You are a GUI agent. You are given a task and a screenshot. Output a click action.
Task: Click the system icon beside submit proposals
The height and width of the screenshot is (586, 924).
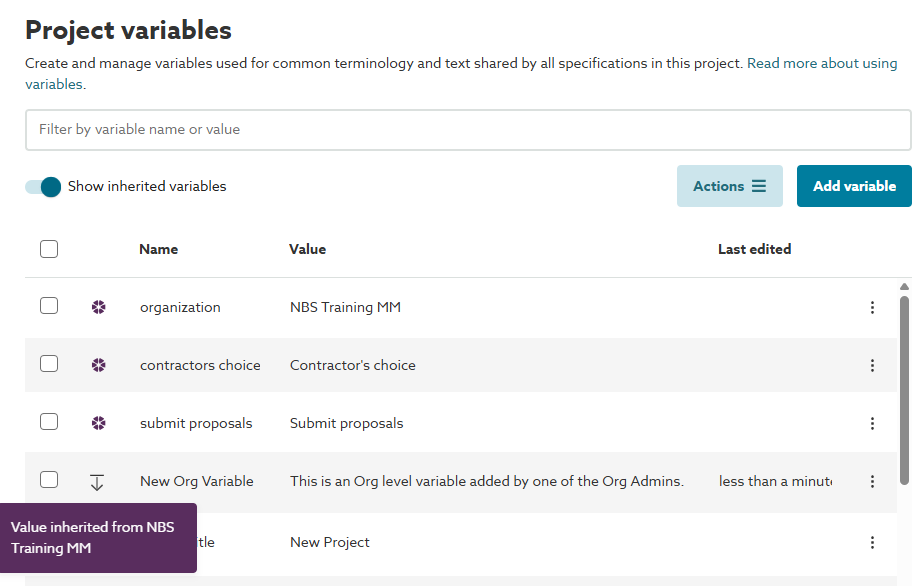pyautogui.click(x=98, y=423)
